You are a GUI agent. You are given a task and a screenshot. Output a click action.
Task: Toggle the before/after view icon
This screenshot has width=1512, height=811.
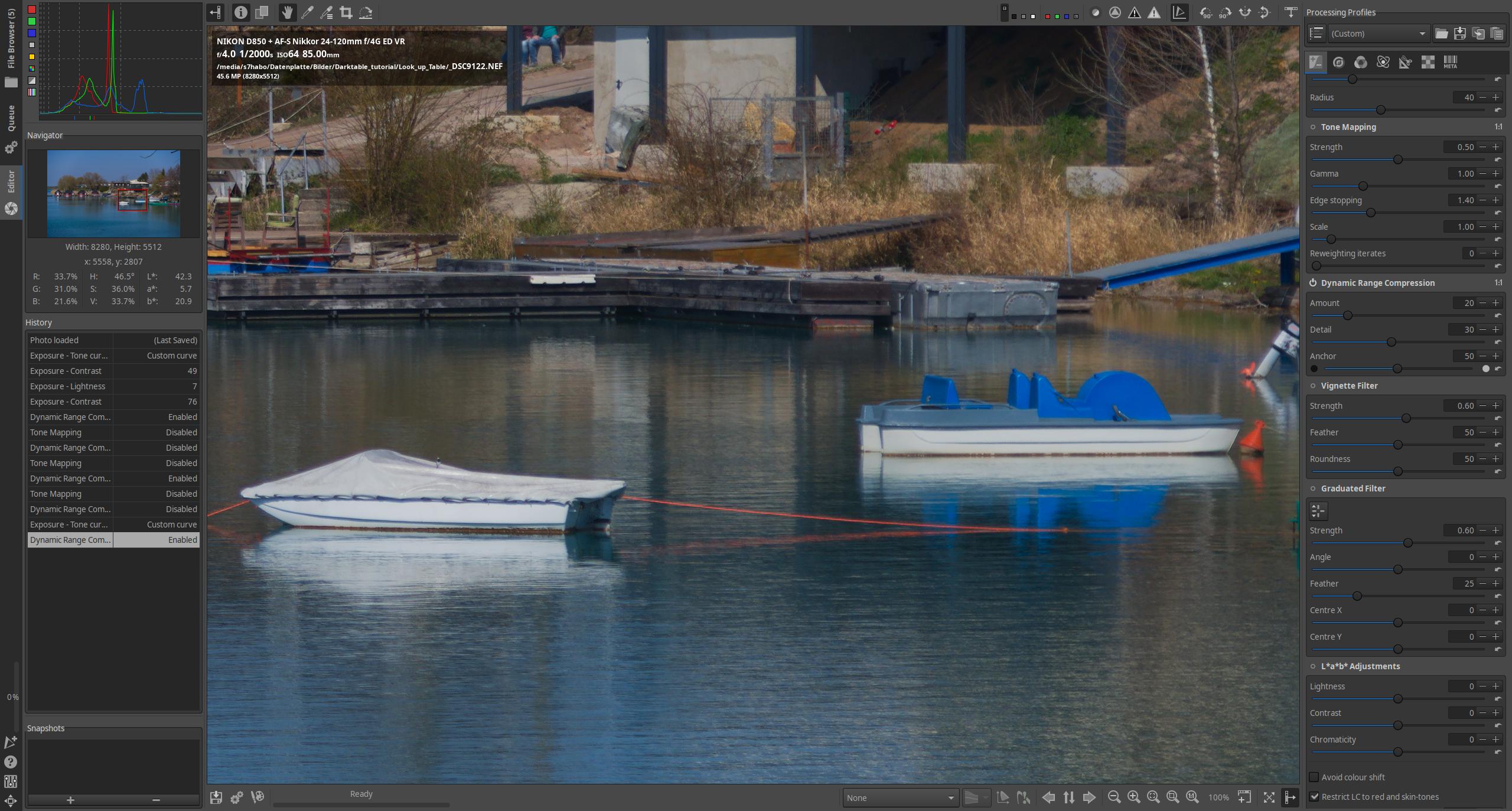click(261, 12)
